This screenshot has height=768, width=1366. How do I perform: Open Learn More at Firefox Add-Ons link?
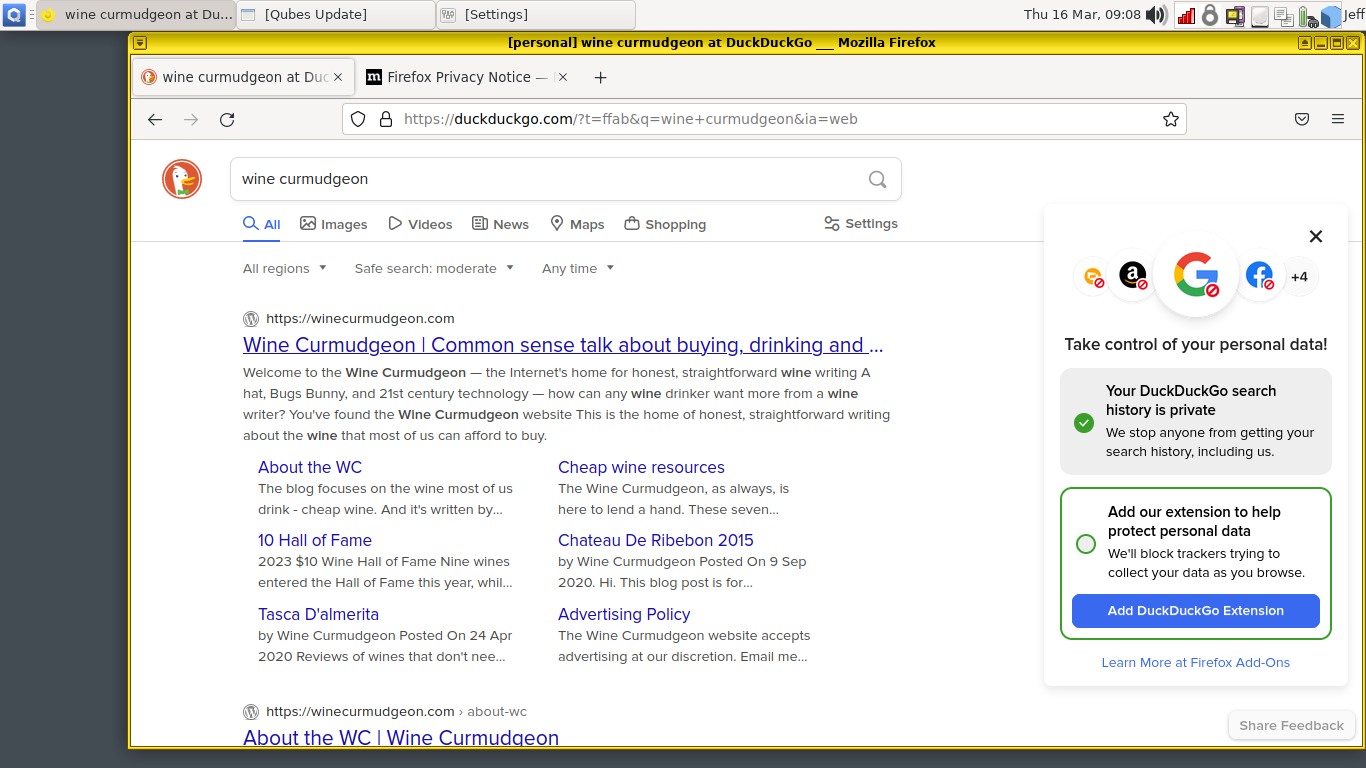click(1196, 662)
